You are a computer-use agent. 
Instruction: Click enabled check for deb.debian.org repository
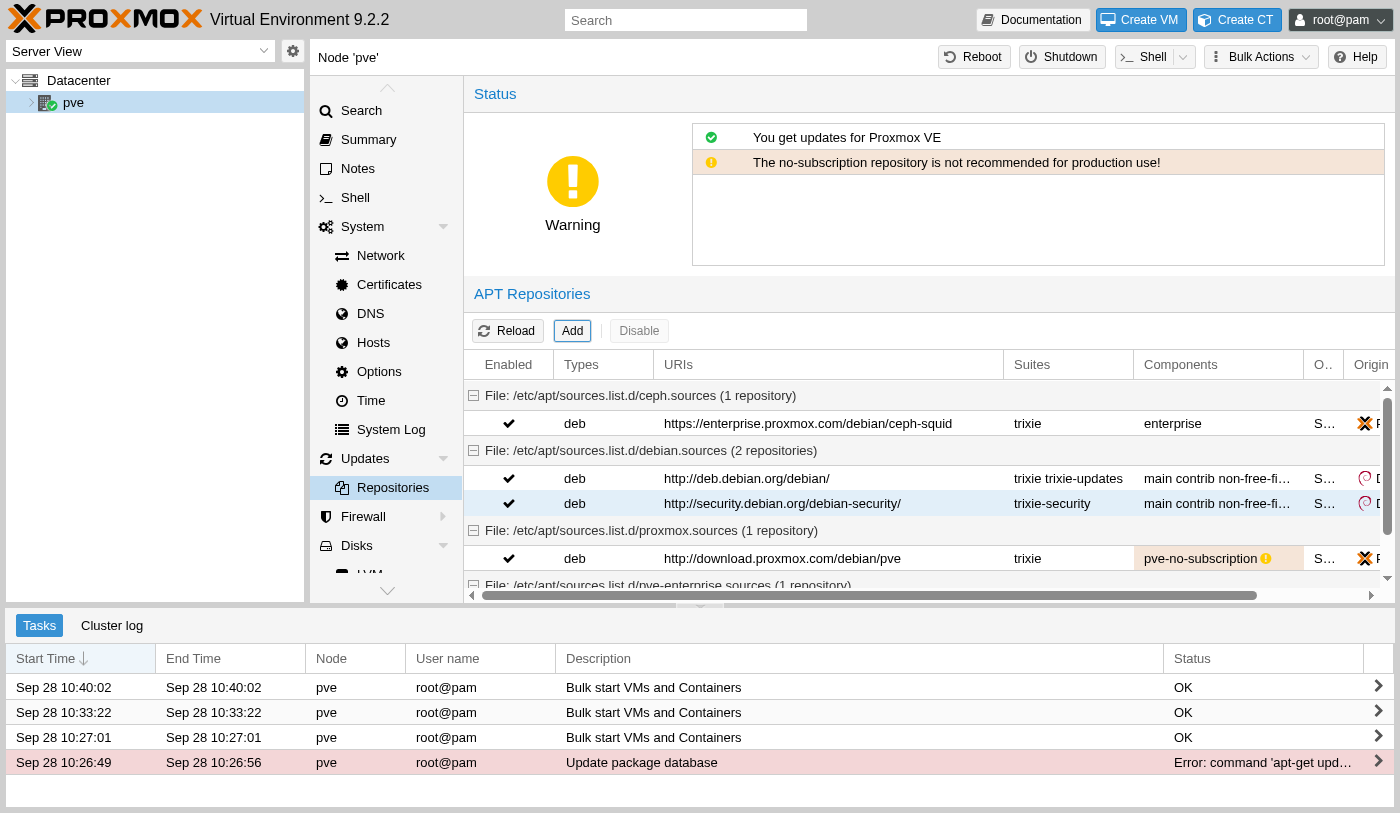(509, 479)
